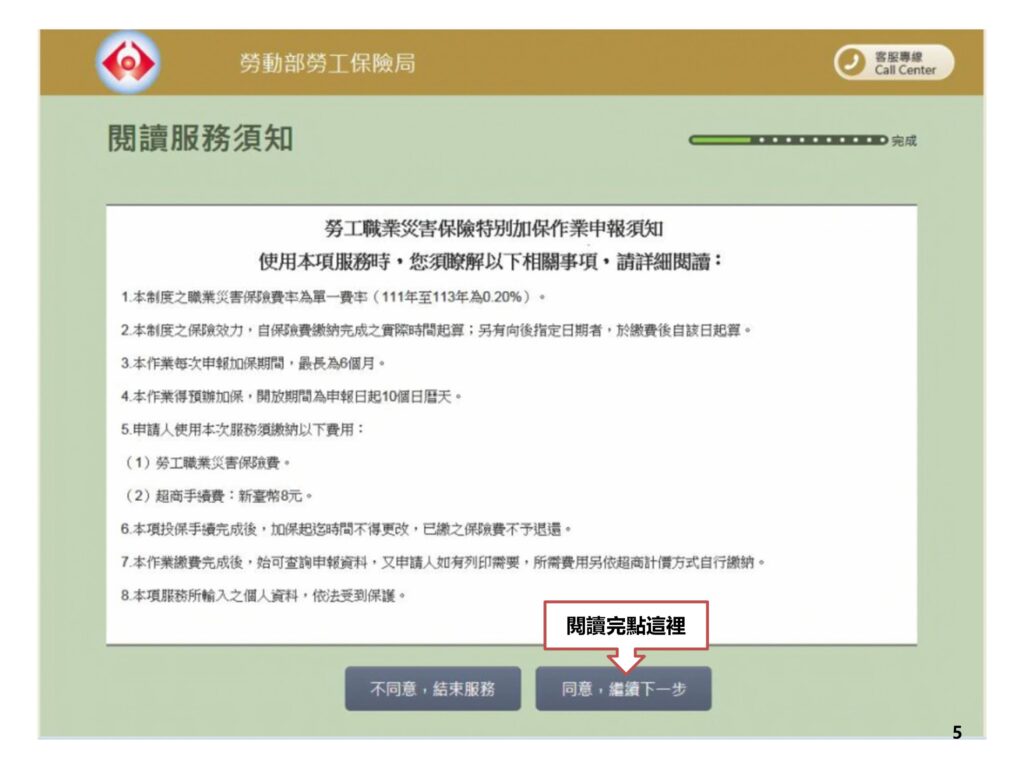This screenshot has width=1024, height=768.
Task: Click the 勞動部勞工保險局 header title
Action: click(x=326, y=63)
